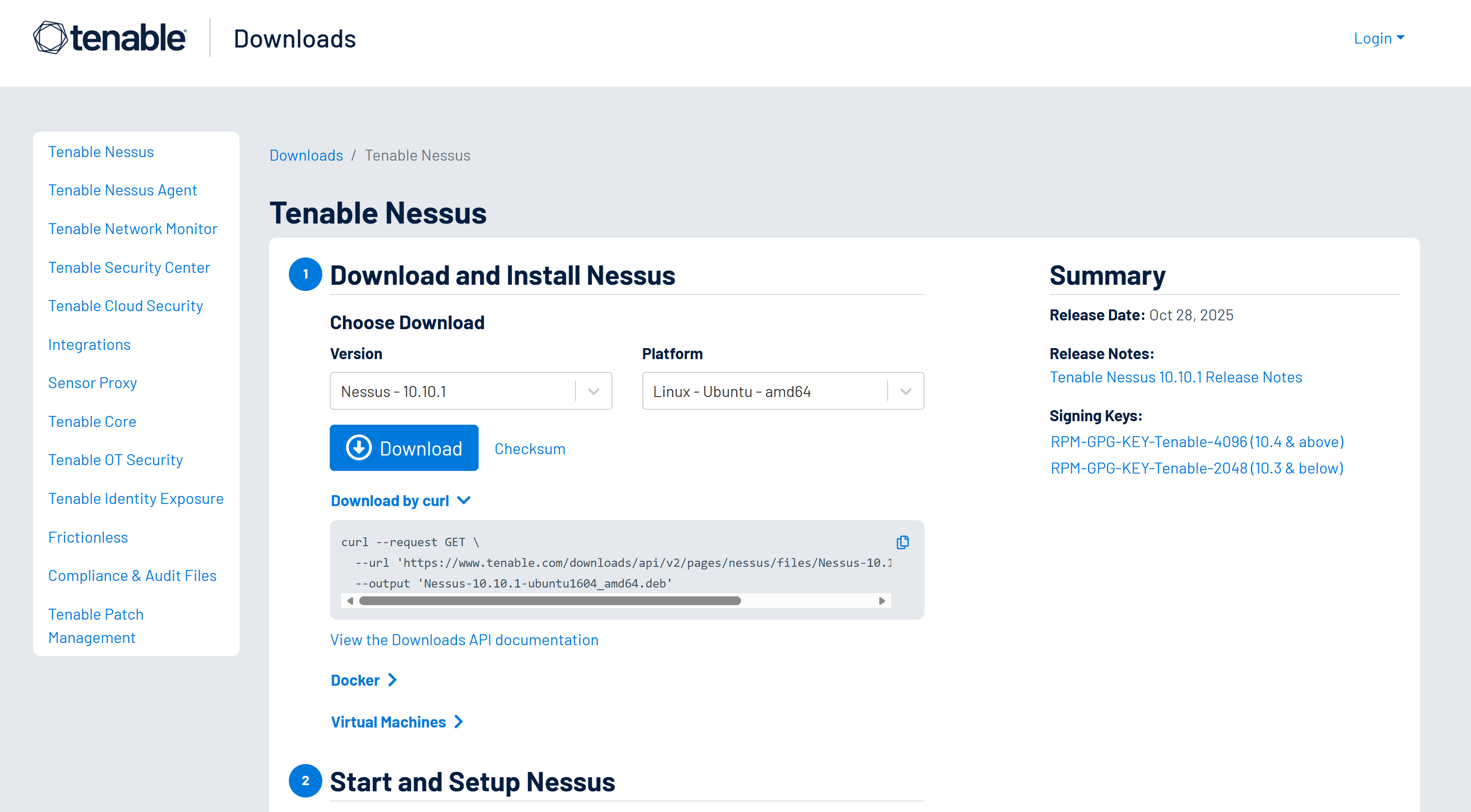Click the scroll-right arrow in the curl code box
This screenshot has height=812, width=1471.
(x=882, y=601)
